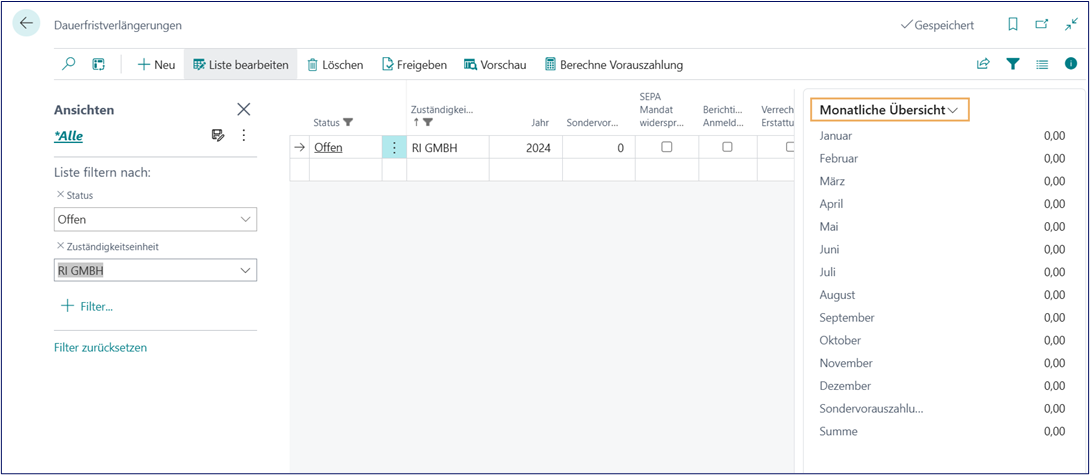1090x475 pixels.
Task: Open page in new window icon
Action: pos(1042,24)
